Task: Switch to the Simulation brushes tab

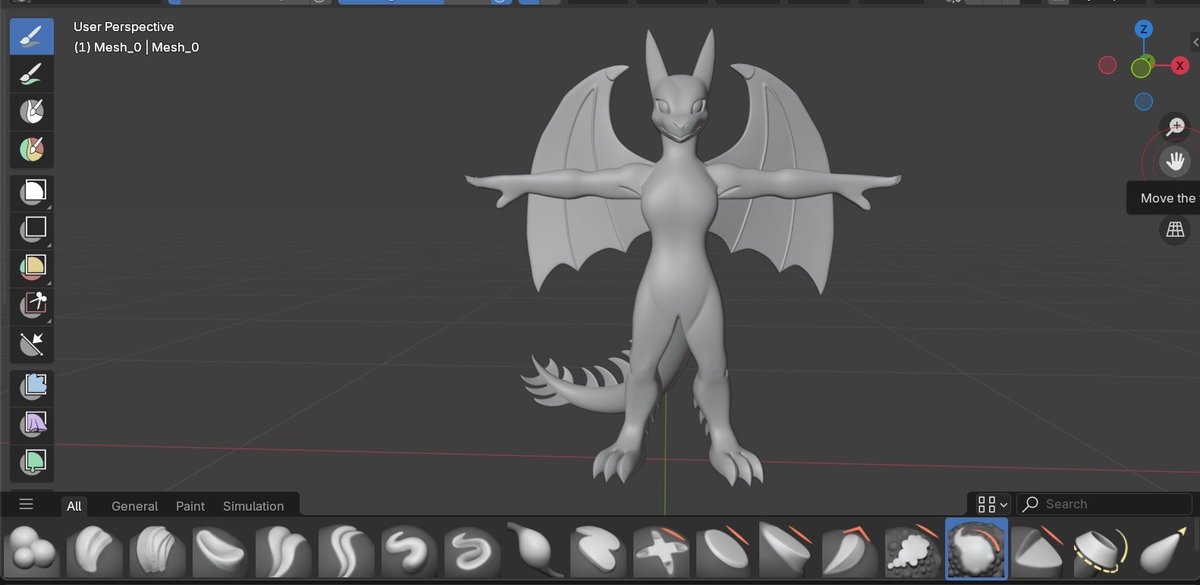Action: click(x=253, y=506)
